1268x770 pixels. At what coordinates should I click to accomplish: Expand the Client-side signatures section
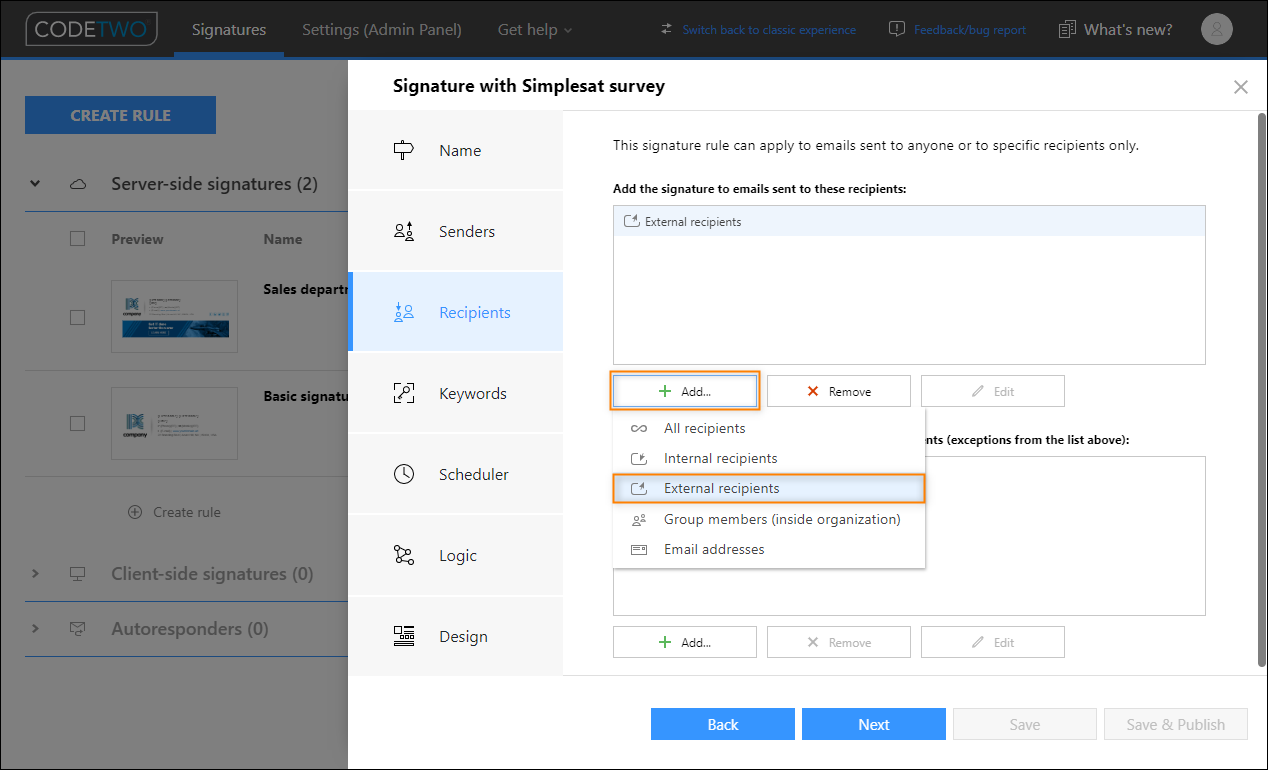[35, 574]
